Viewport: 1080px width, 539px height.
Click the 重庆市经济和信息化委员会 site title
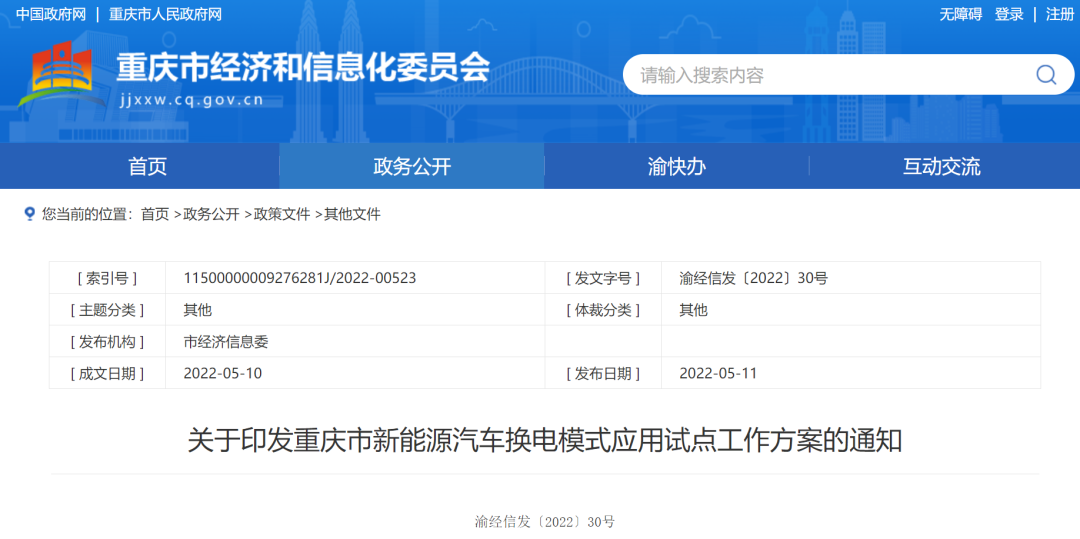(303, 67)
